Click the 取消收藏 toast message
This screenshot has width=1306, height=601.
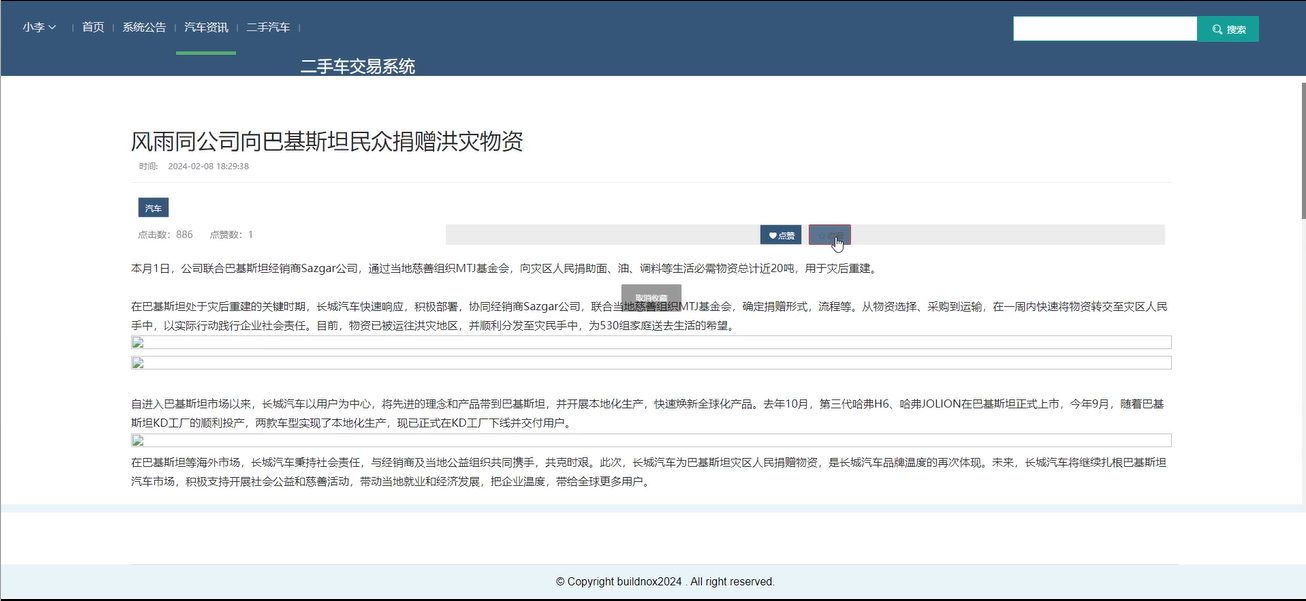[x=651, y=298]
